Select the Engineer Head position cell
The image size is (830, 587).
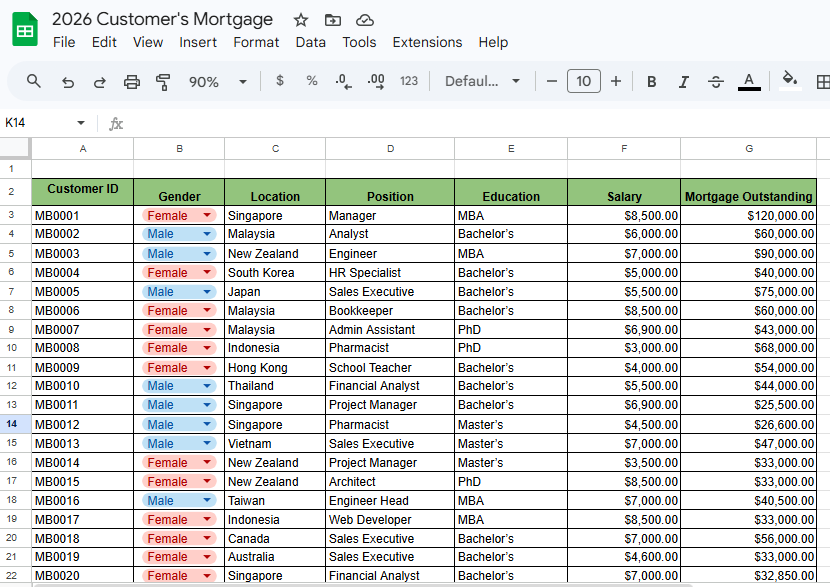(x=390, y=501)
